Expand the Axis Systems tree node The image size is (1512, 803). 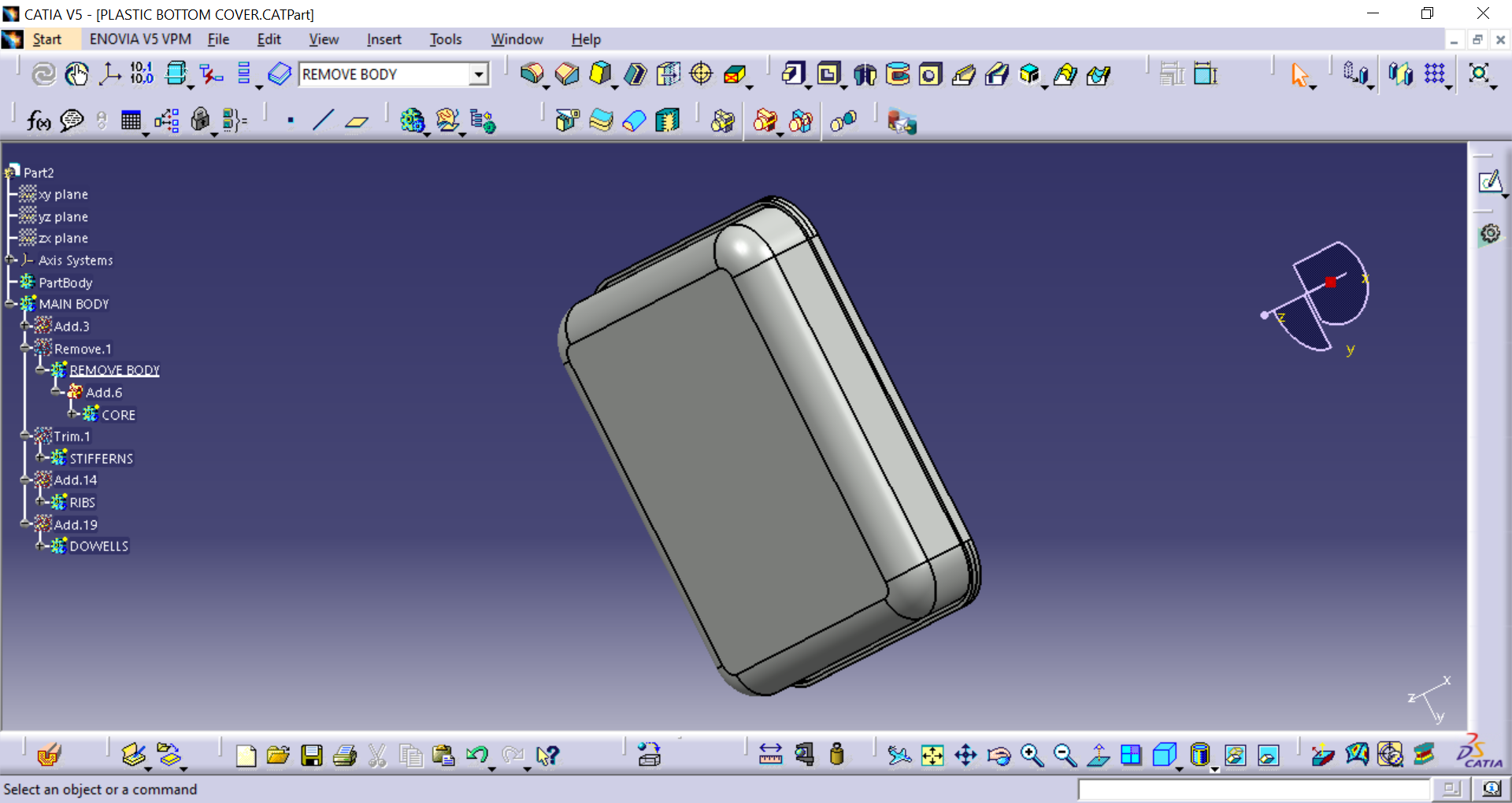[10, 260]
